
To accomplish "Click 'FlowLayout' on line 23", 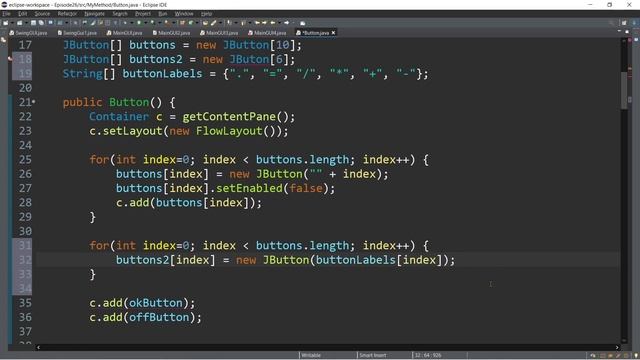I will click(229, 131).
